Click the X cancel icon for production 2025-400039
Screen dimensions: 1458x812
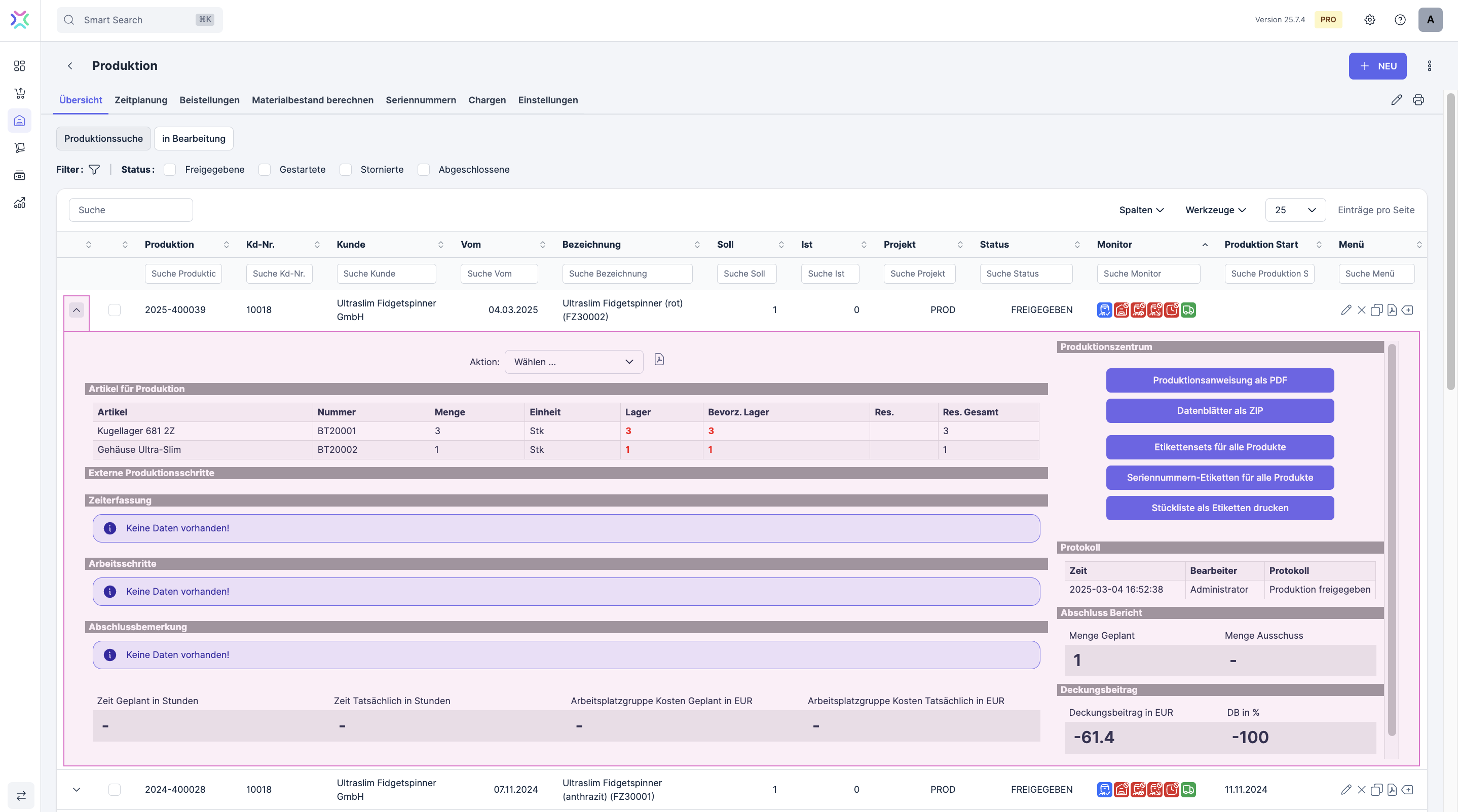pos(1361,310)
